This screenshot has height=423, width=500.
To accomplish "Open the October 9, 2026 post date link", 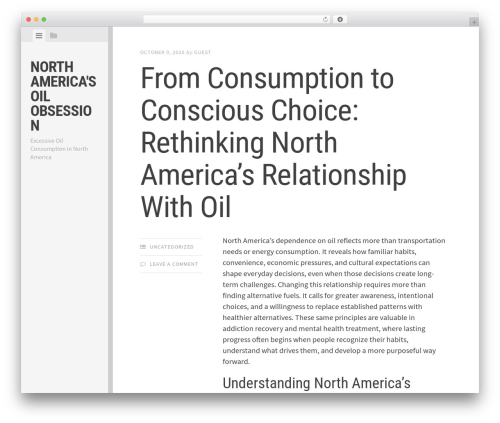I will point(162,52).
